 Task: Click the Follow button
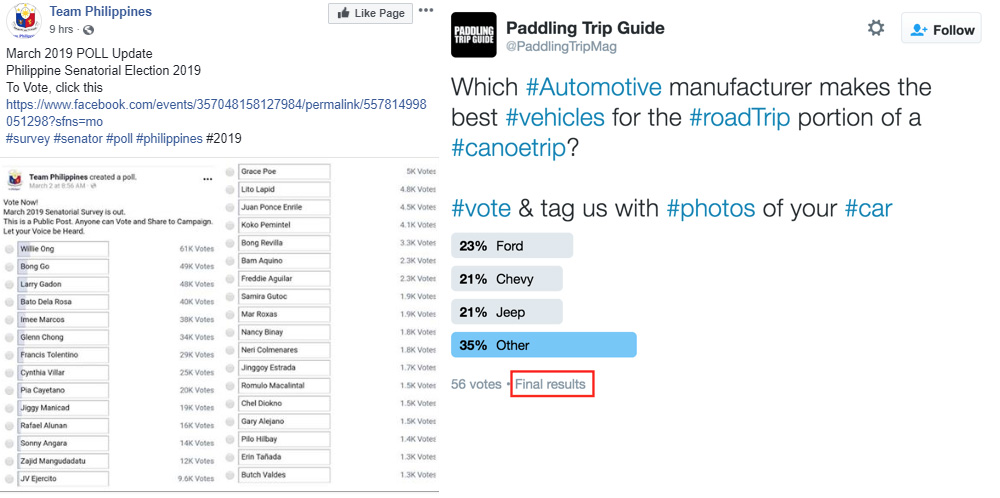tap(941, 29)
